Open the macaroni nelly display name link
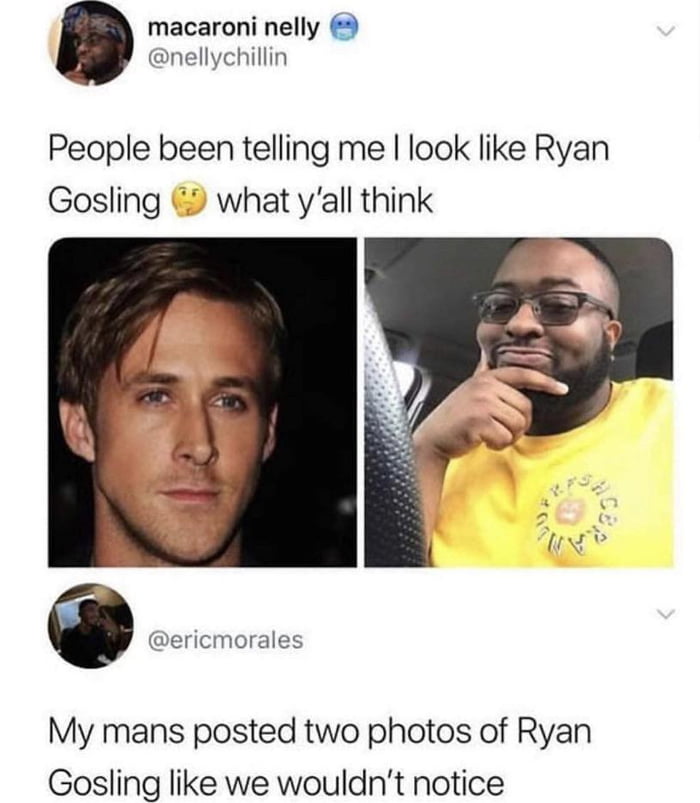The width and height of the screenshot is (700, 803). tap(233, 28)
